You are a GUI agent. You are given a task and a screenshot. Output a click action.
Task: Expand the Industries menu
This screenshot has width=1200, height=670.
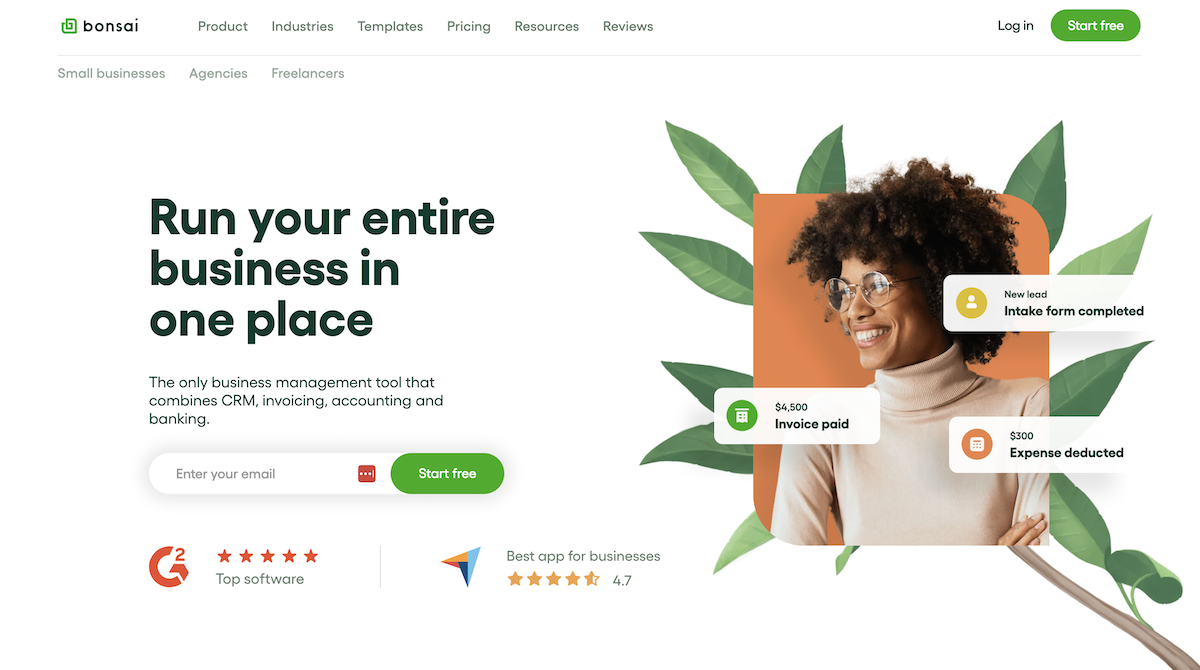point(303,26)
